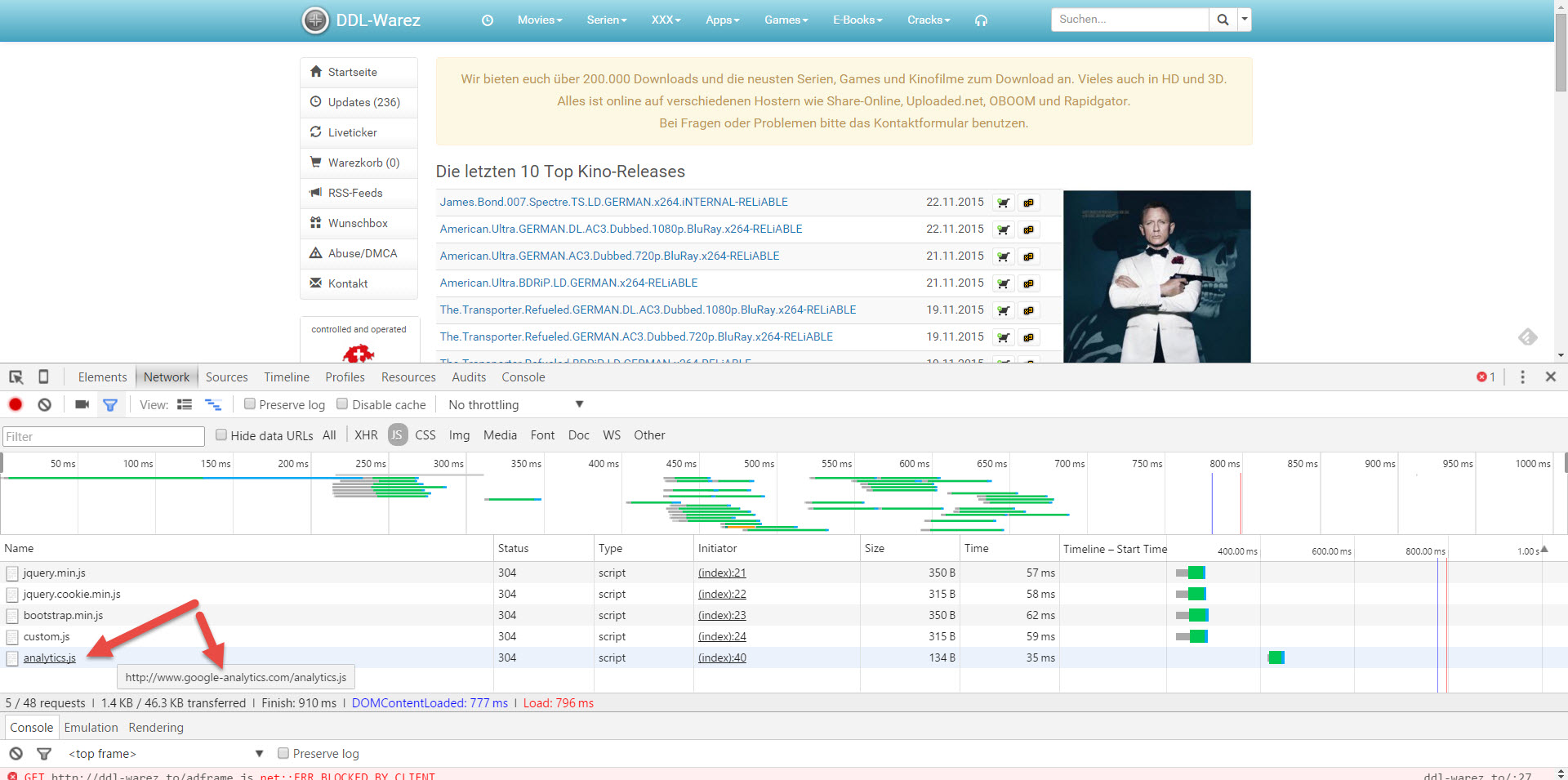Switch to the Audits tab
Screen dimensions: 1568x780
point(469,377)
